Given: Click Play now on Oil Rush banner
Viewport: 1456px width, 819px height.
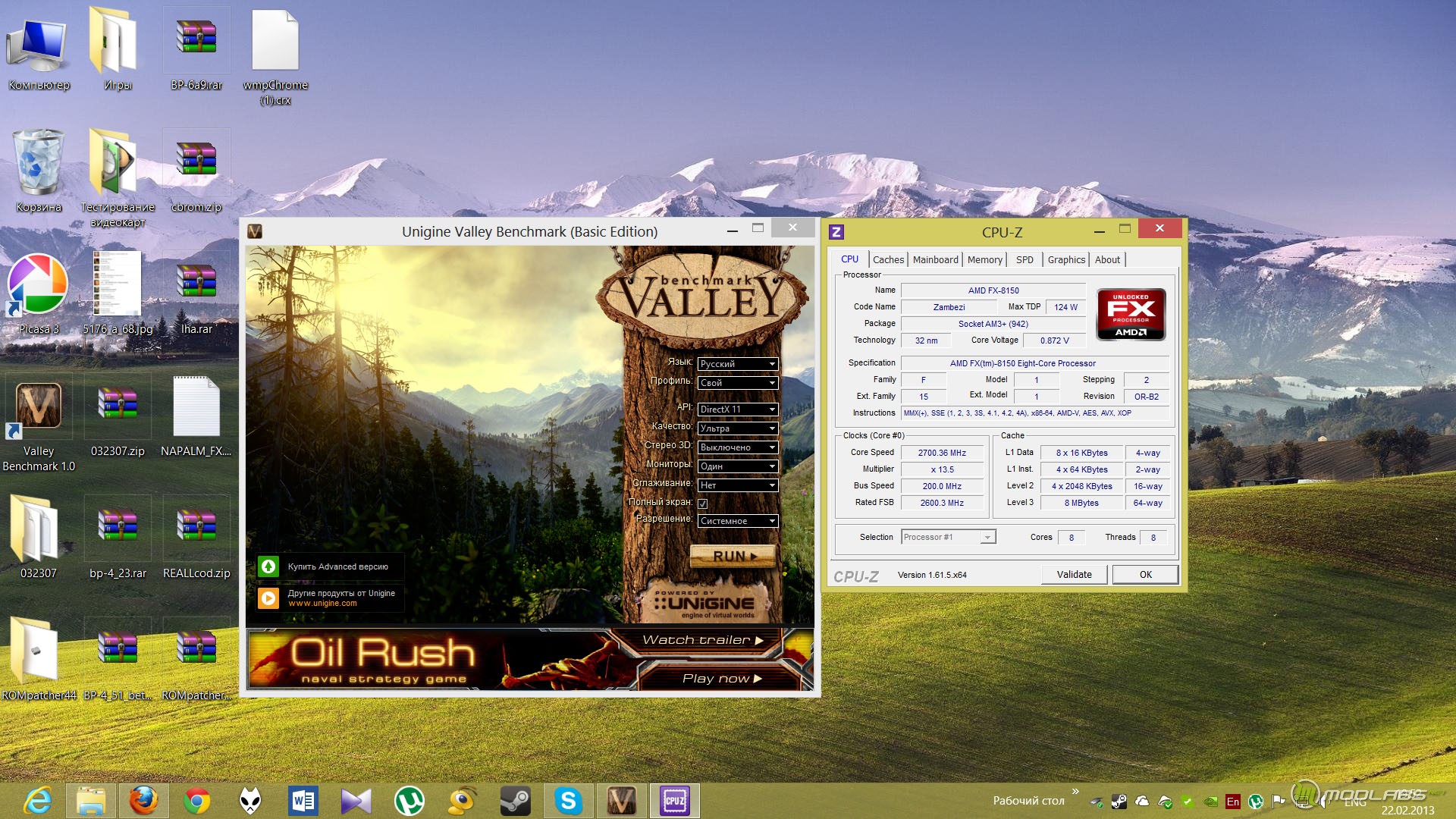Looking at the screenshot, I should coord(722,678).
